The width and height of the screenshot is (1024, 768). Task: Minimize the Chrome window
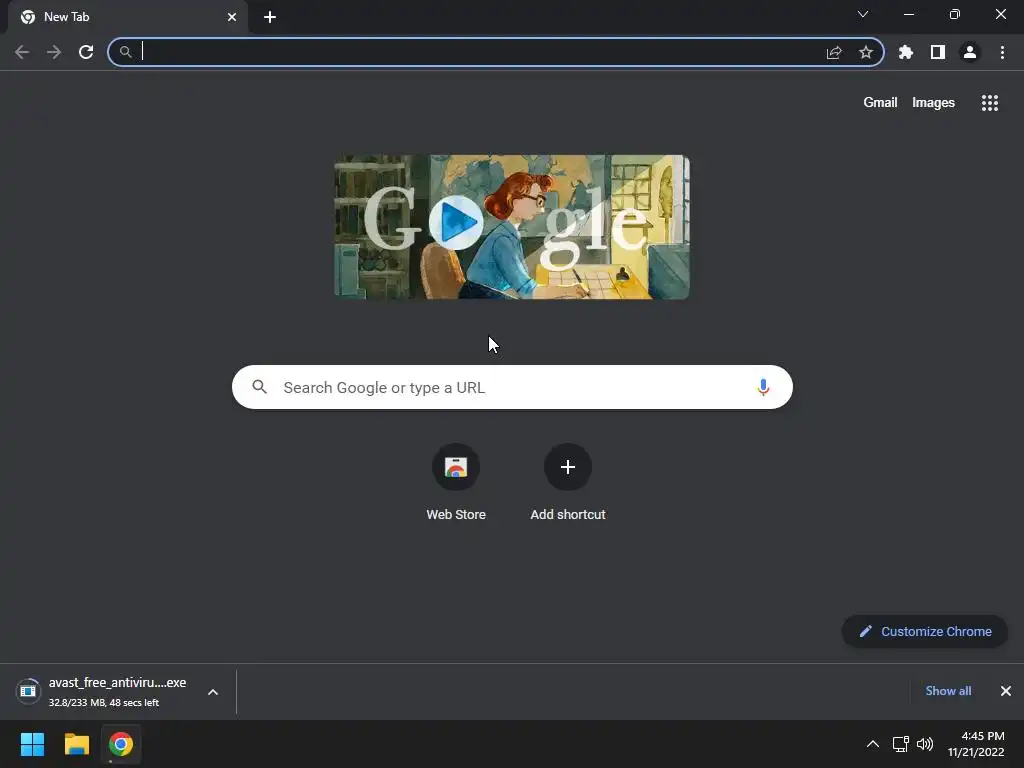(x=909, y=14)
